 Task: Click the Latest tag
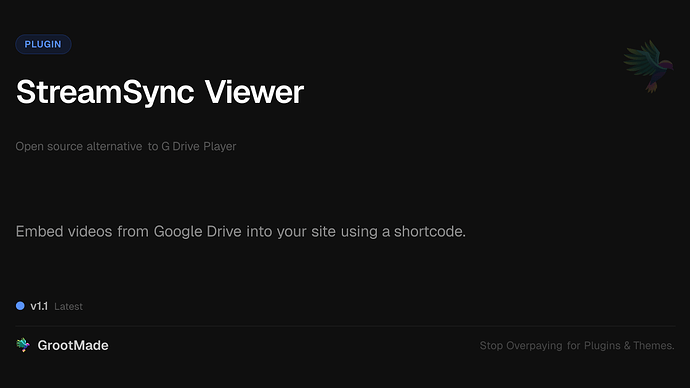[68, 307]
